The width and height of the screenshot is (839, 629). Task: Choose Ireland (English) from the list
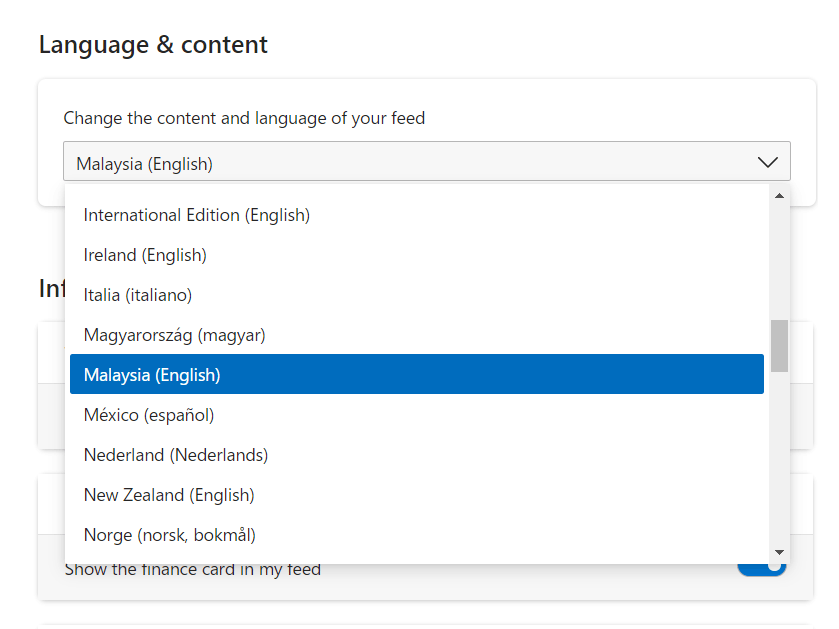pos(145,255)
